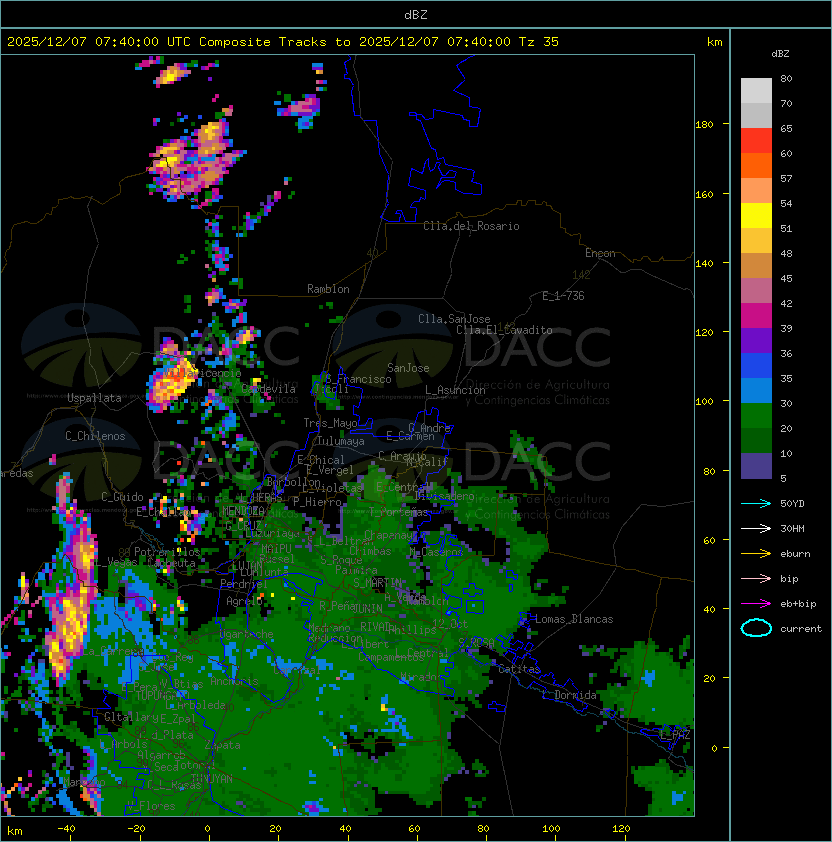The image size is (832, 842).
Task: Click the light gray 70-80 dBZ band
Action: [x=756, y=91]
